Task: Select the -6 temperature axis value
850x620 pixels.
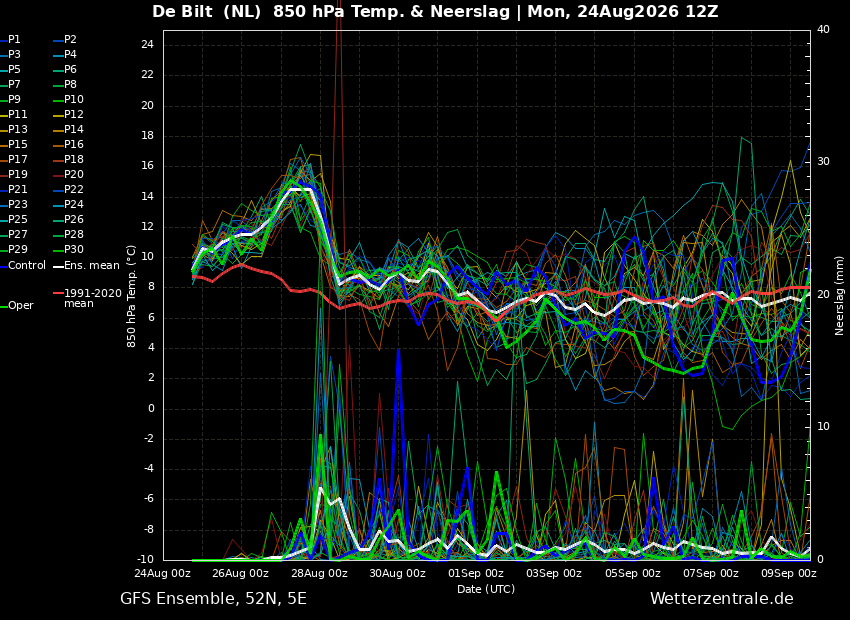Action: coord(148,499)
